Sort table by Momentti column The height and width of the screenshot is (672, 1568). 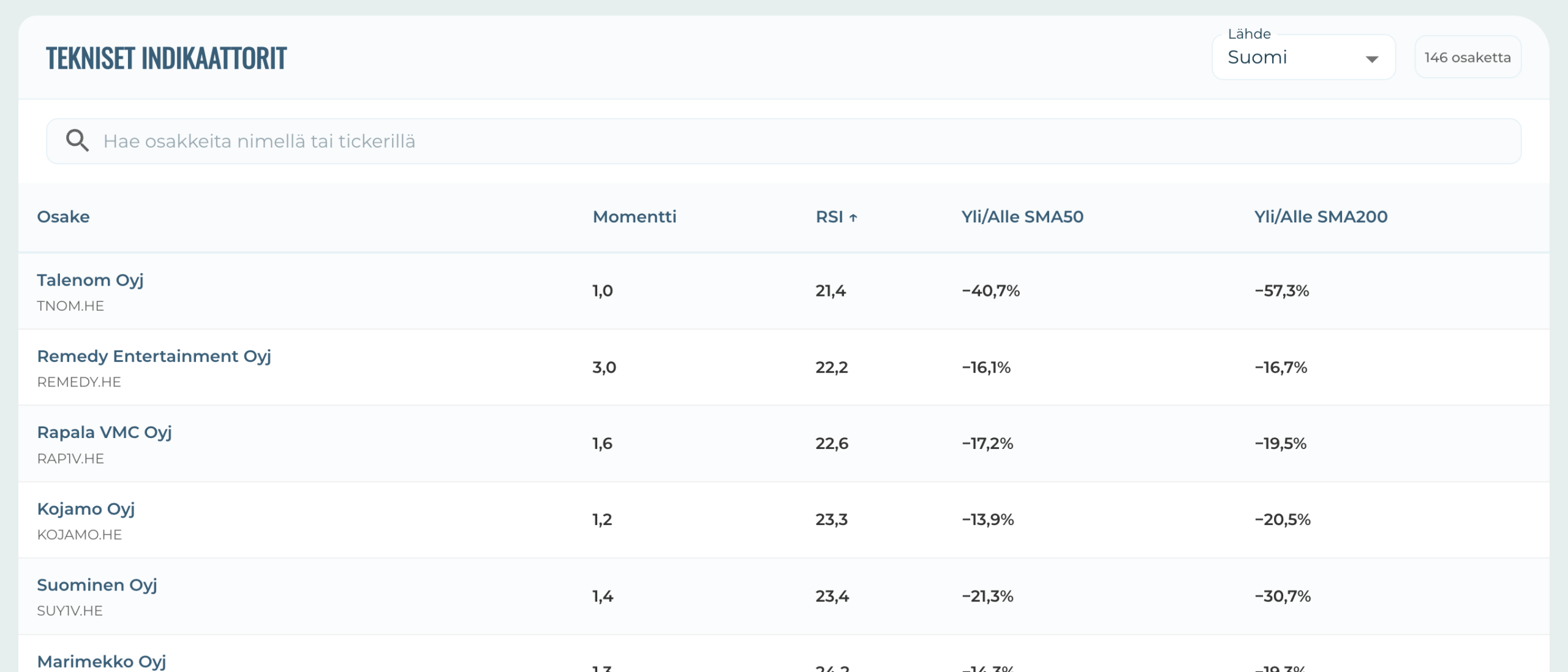tap(634, 217)
